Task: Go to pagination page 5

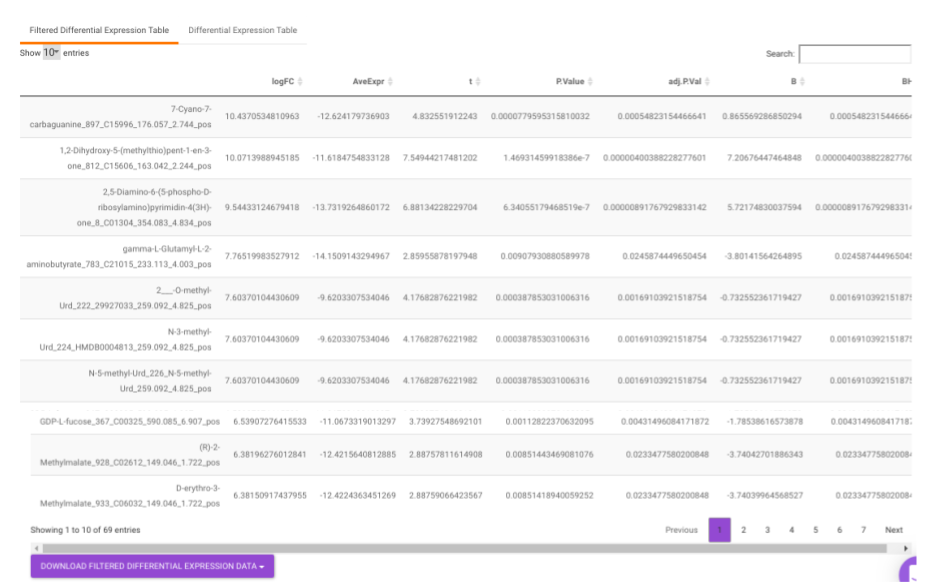Action: tap(815, 530)
